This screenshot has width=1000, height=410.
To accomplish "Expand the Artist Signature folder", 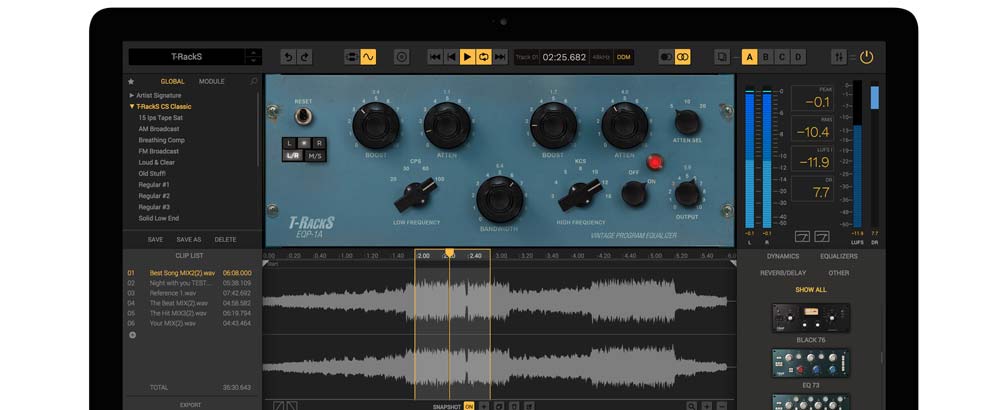I will [155, 96].
